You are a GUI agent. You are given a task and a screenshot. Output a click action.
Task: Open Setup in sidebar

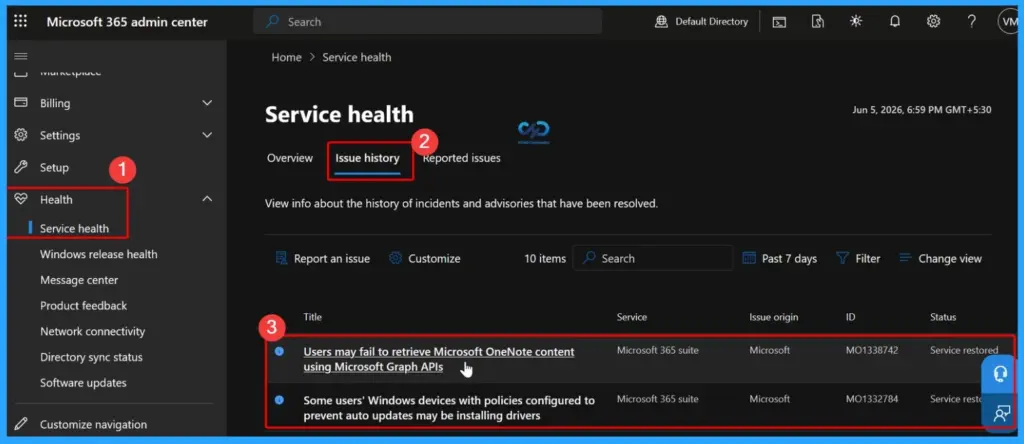(54, 167)
